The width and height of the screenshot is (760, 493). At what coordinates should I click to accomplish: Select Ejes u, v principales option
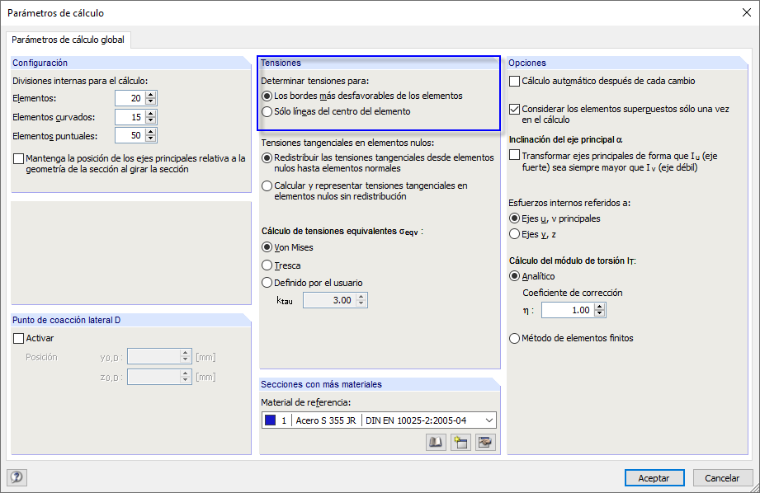[x=514, y=219]
